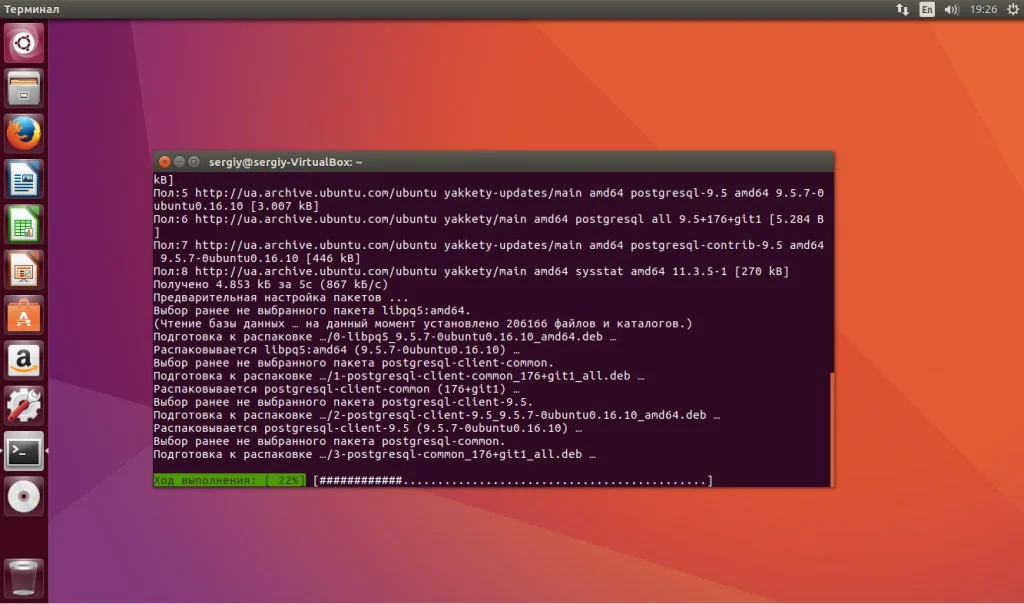The width and height of the screenshot is (1024, 604).
Task: Click the terminal vertical scrollbar
Action: coord(831,429)
